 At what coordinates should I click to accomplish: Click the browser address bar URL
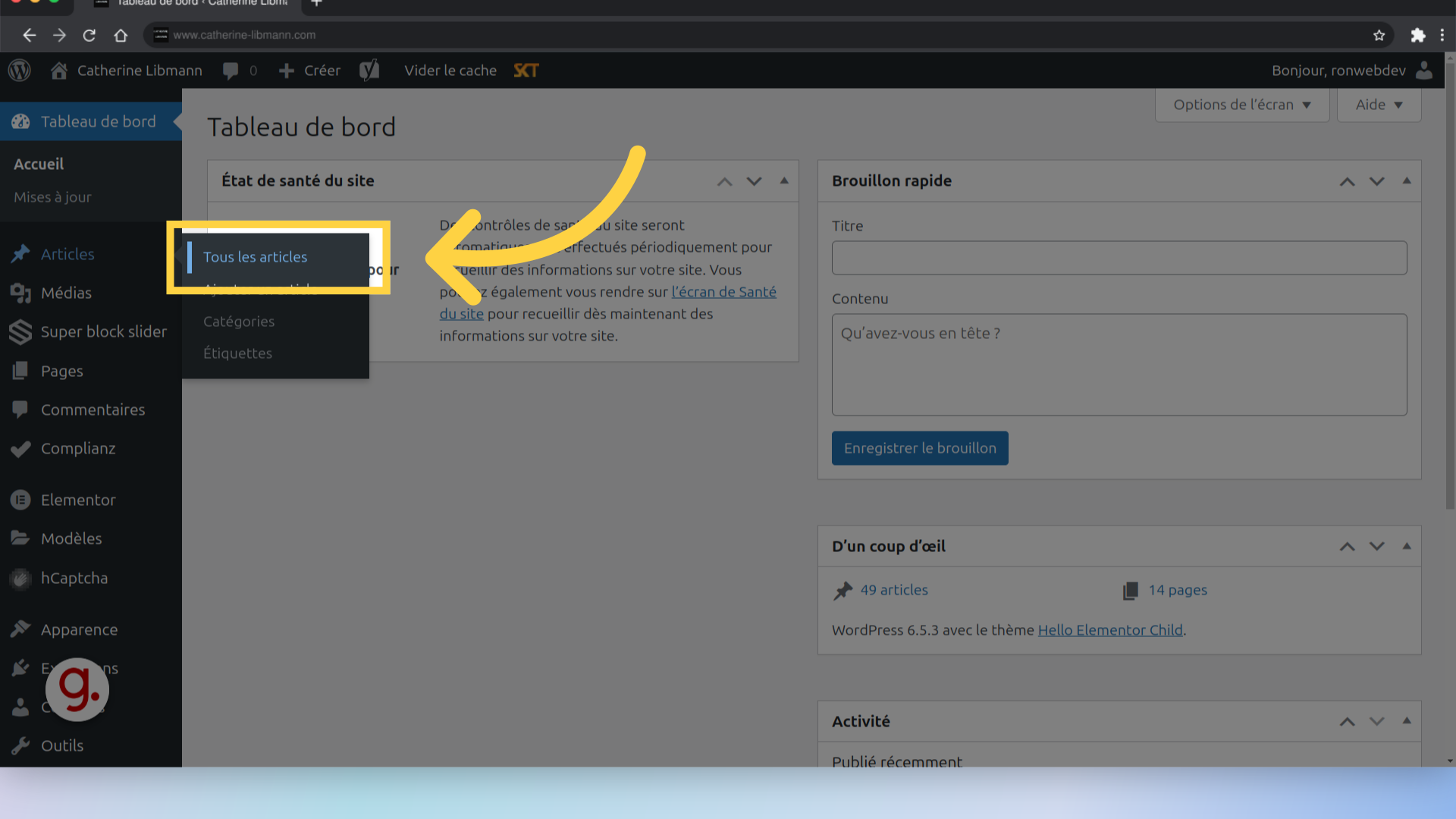pyautogui.click(x=244, y=35)
